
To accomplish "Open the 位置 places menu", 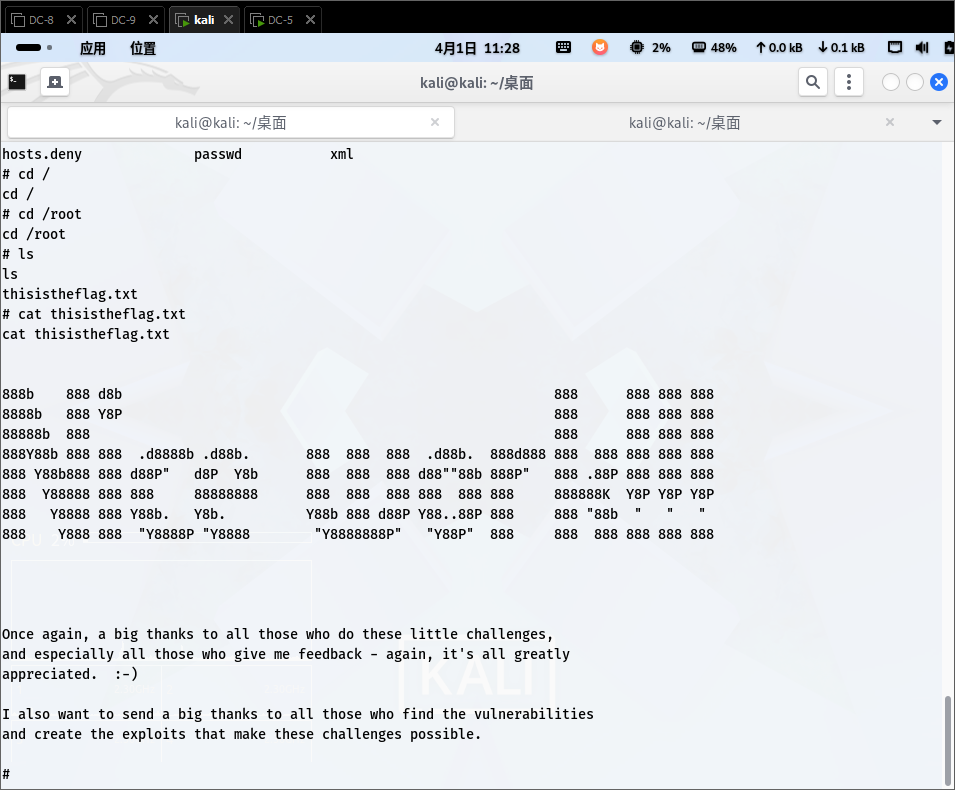I will coord(142,48).
